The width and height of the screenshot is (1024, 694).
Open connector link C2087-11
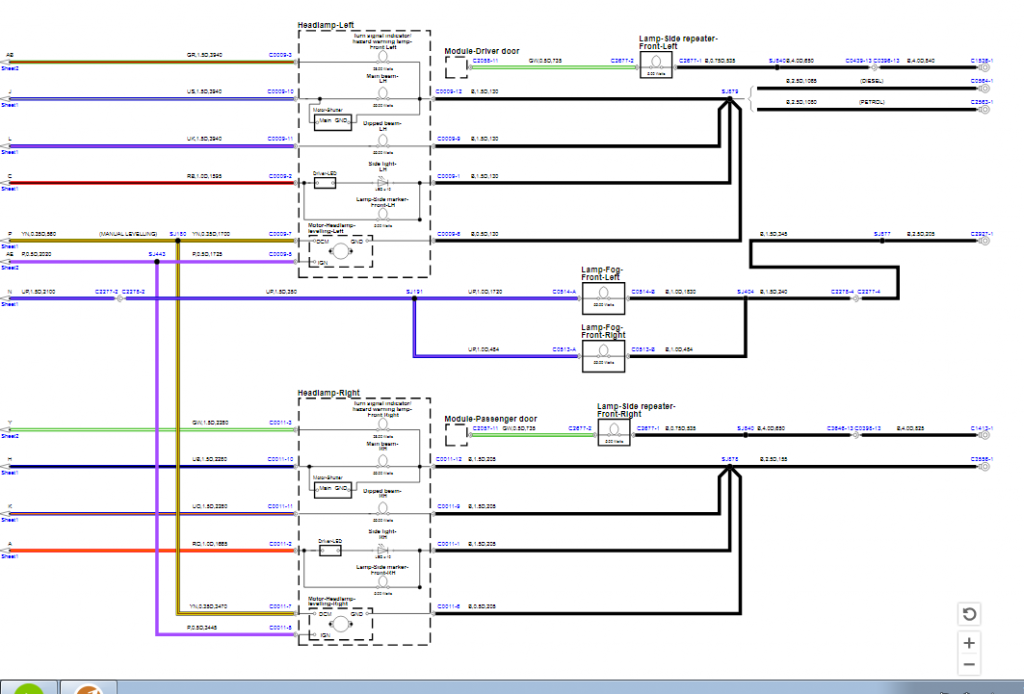click(x=485, y=428)
